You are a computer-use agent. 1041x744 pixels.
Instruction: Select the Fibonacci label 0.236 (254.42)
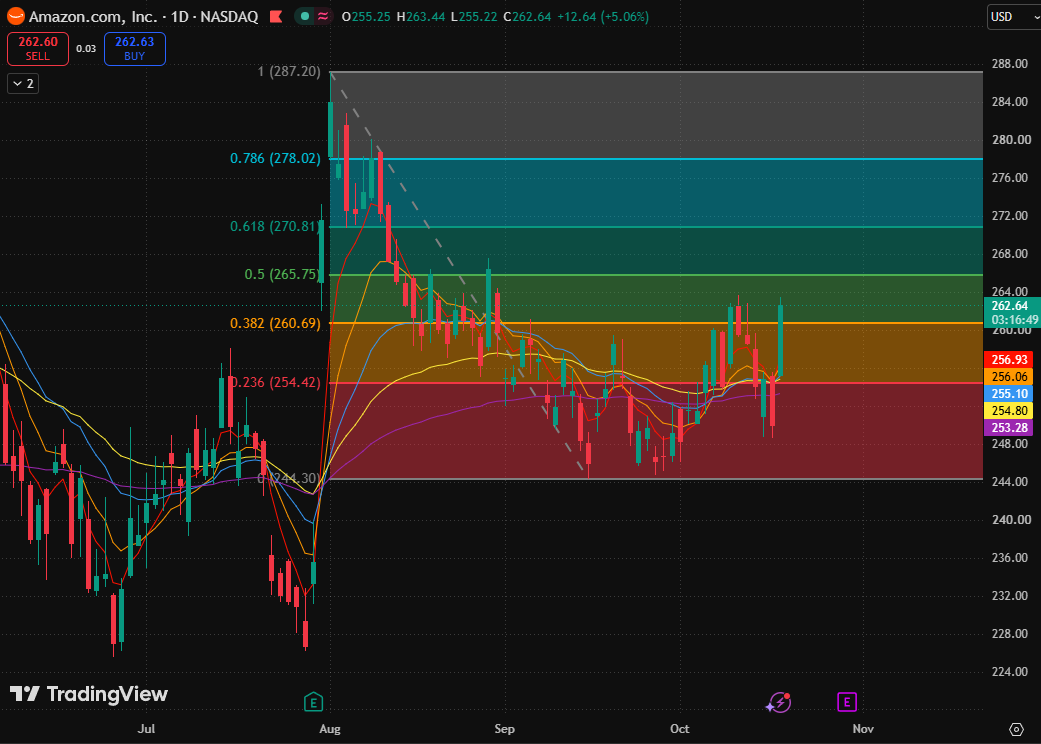275,382
